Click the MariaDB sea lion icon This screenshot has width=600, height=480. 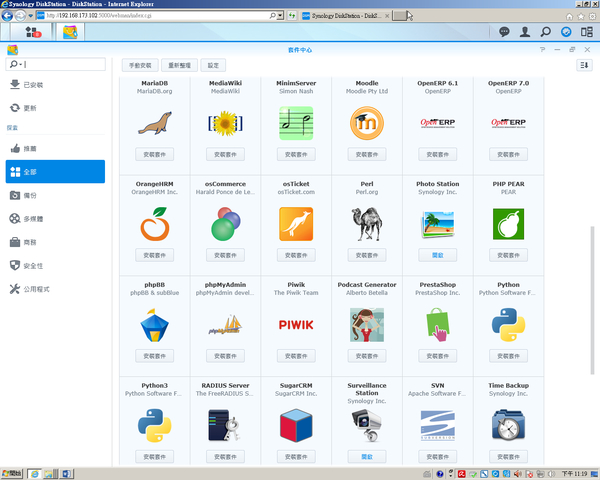(154, 123)
